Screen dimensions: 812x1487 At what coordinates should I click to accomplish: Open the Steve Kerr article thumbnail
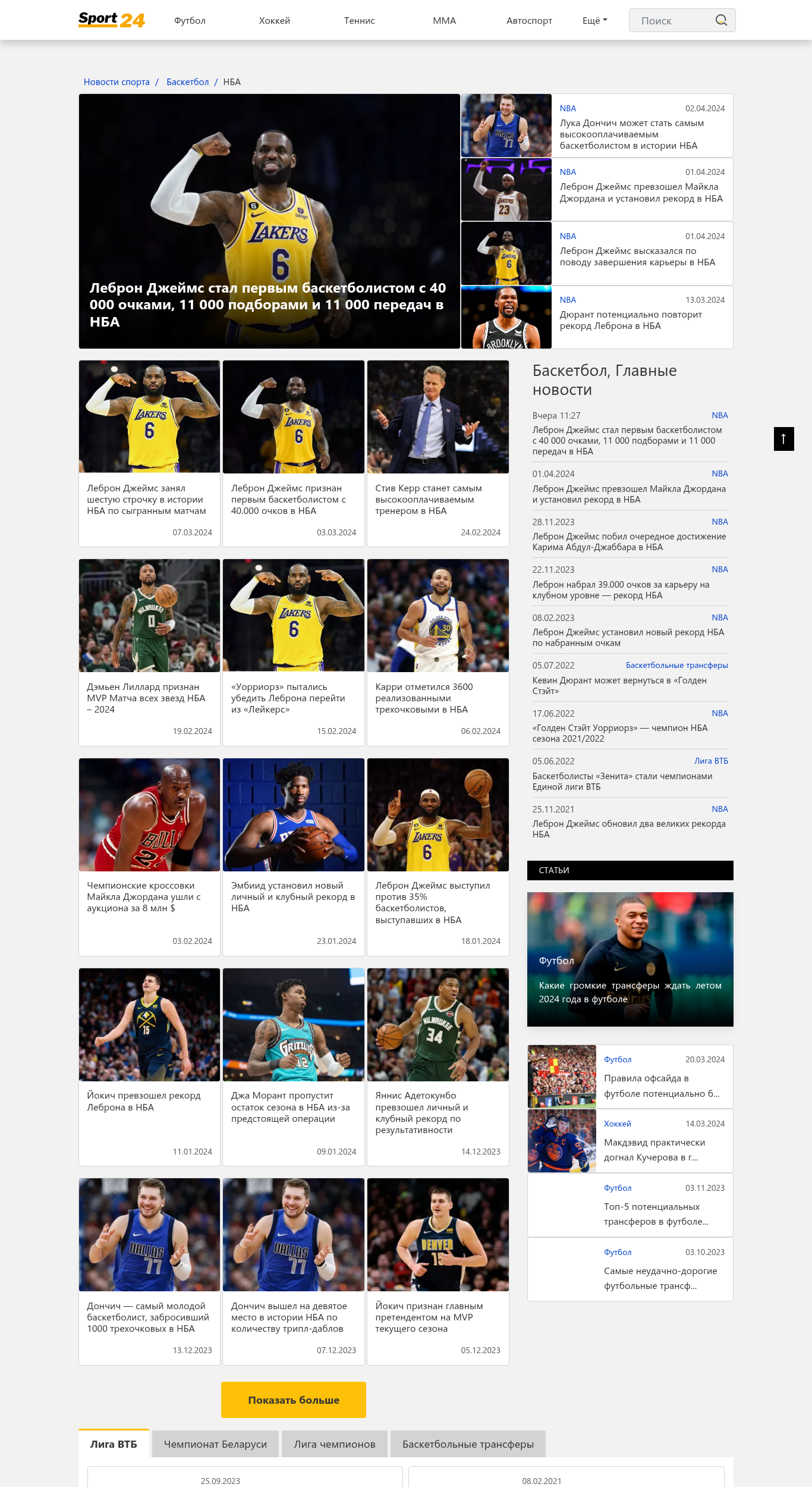438,416
